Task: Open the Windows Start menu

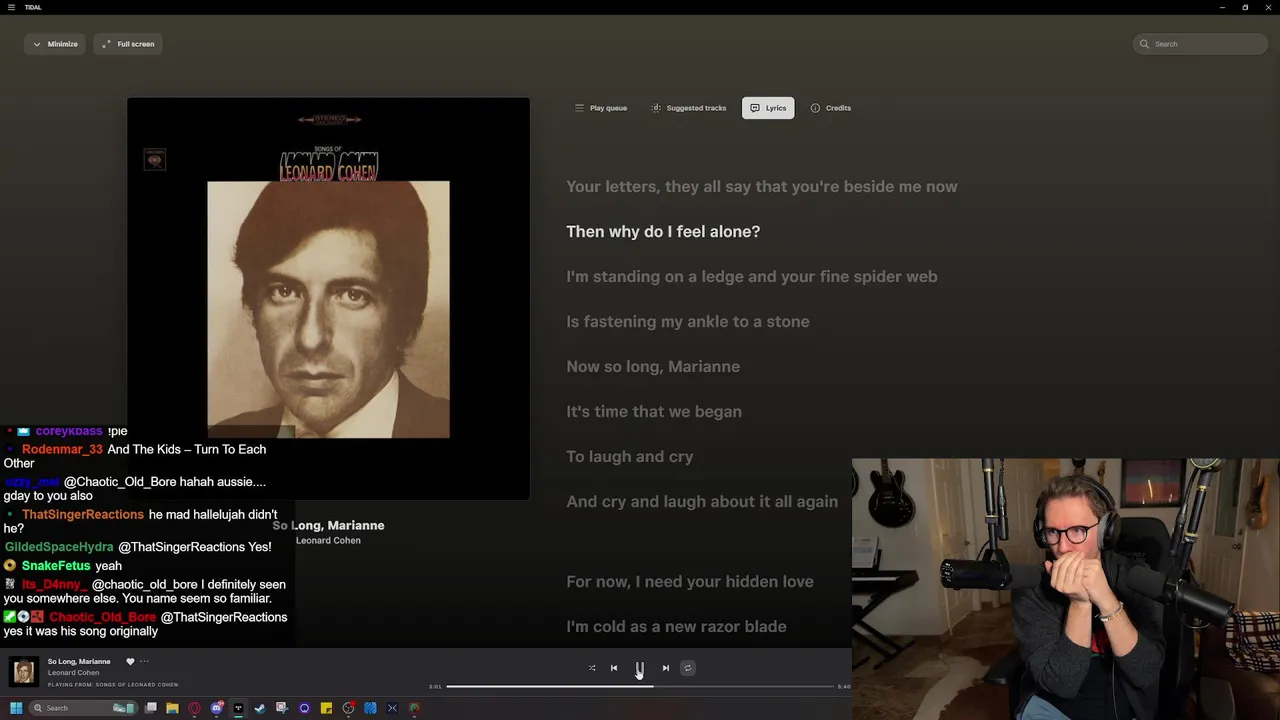Action: point(16,708)
